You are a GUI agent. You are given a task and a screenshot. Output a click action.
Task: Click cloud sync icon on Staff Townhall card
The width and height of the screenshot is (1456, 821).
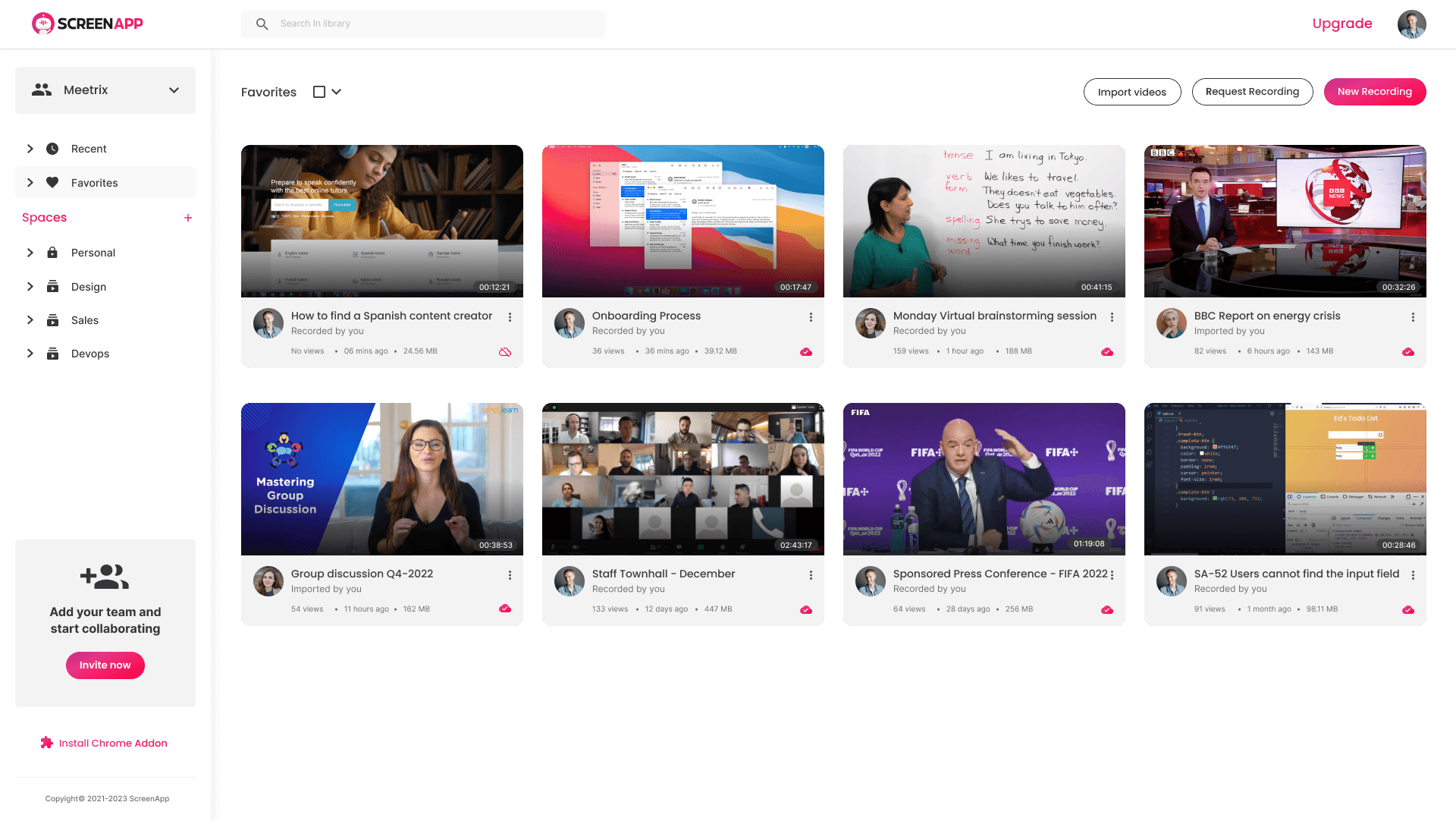tap(806, 610)
